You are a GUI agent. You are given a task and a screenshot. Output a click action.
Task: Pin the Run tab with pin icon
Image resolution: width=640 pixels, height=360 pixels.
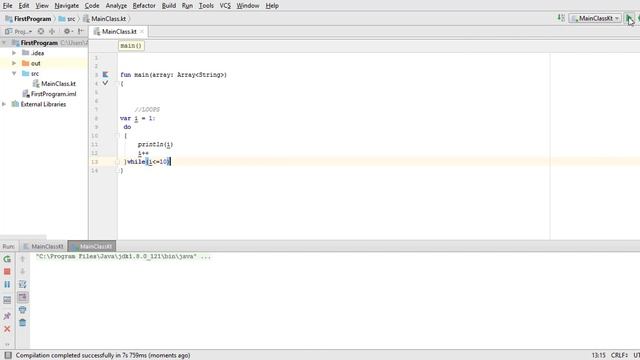[x=7, y=316]
